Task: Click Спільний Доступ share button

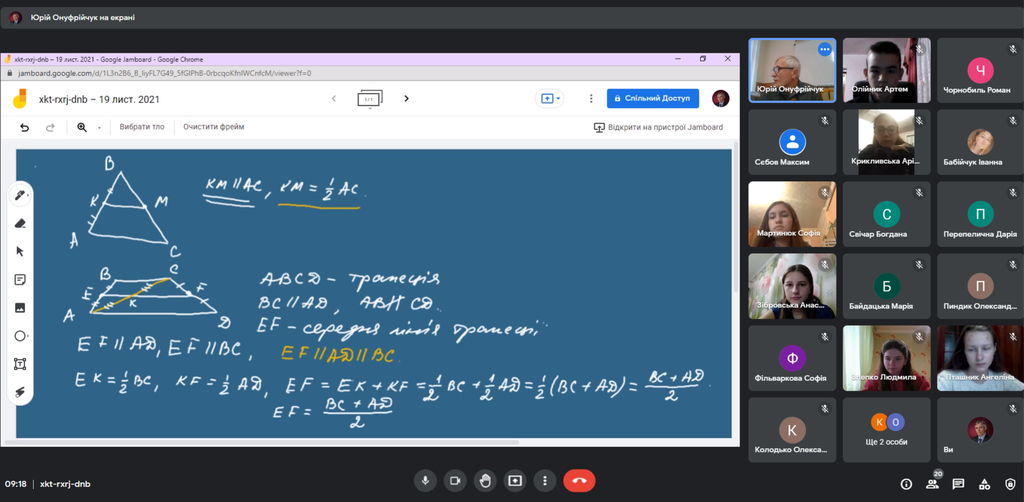Action: coord(653,99)
